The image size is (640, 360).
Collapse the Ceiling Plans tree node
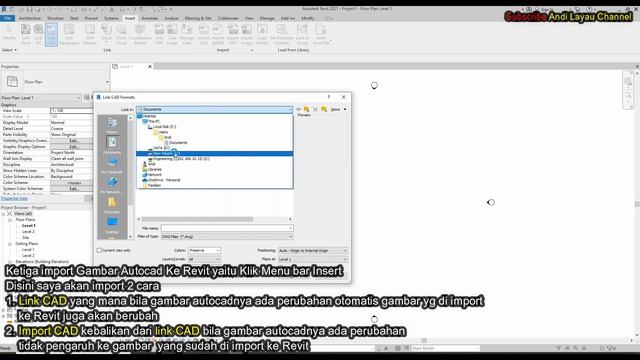tap(10, 244)
